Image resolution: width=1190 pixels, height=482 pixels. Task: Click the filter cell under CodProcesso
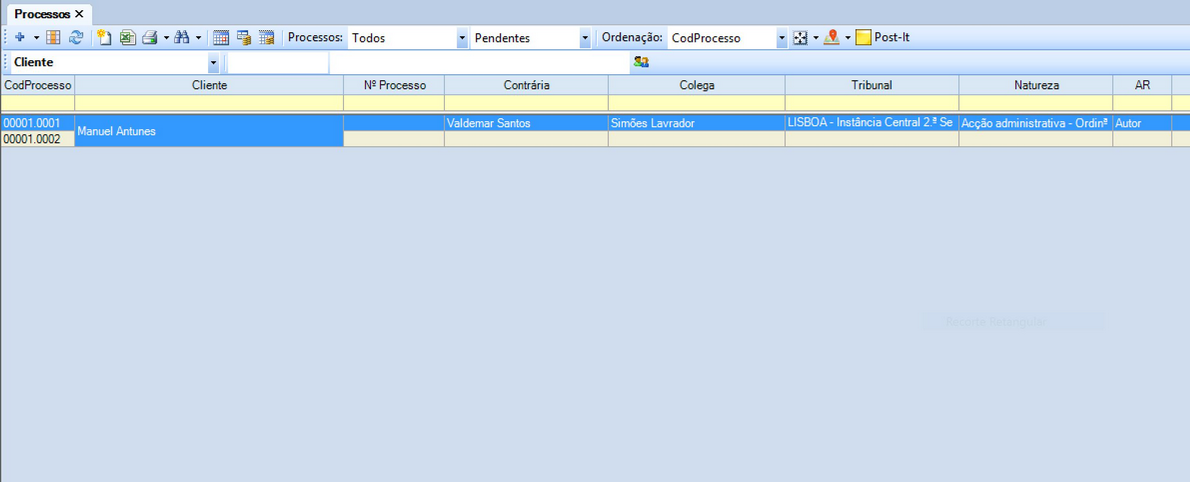coord(37,103)
